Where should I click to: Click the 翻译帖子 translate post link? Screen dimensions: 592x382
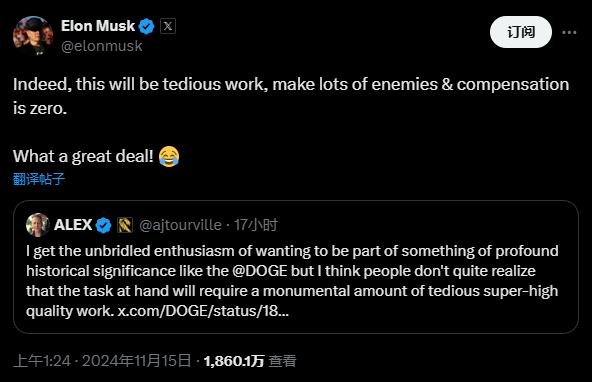pyautogui.click(x=39, y=179)
